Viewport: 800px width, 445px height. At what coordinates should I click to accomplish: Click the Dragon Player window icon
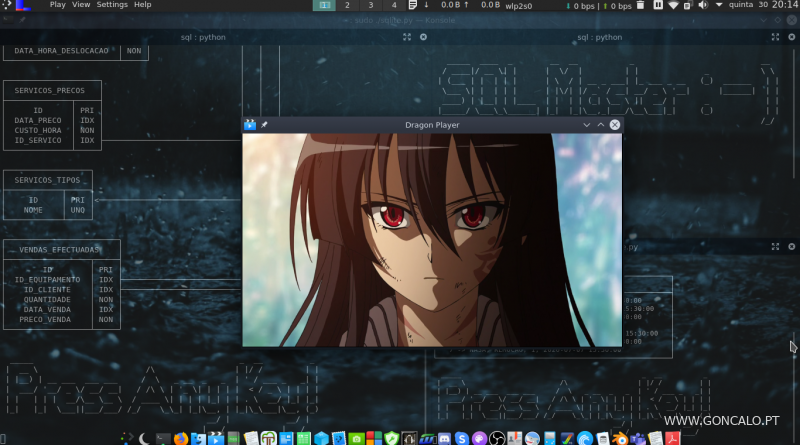tap(250, 125)
